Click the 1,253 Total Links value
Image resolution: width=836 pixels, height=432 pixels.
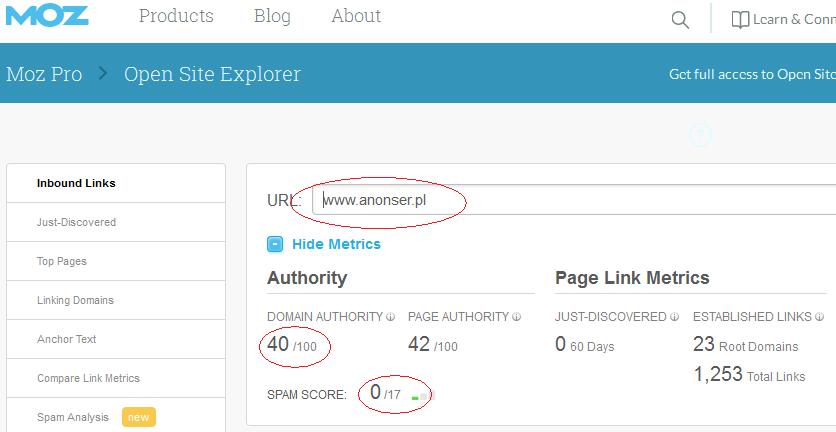(749, 374)
